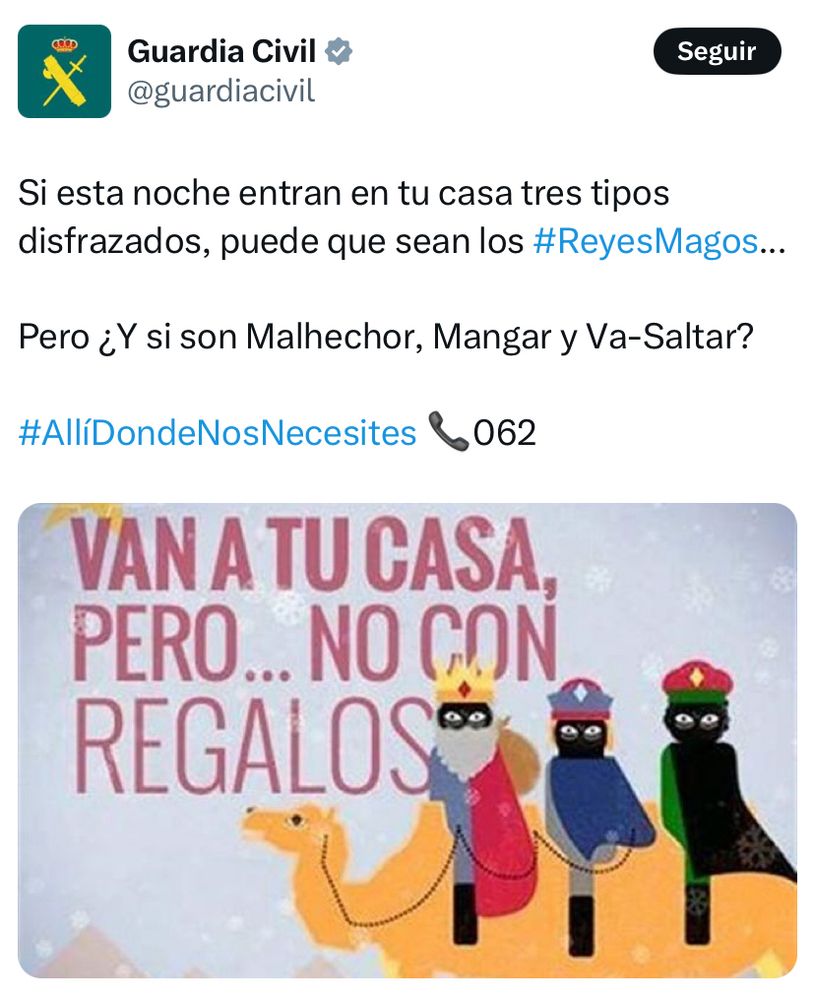Select the 062 phone number text
The image size is (815, 1000).
click(x=504, y=433)
